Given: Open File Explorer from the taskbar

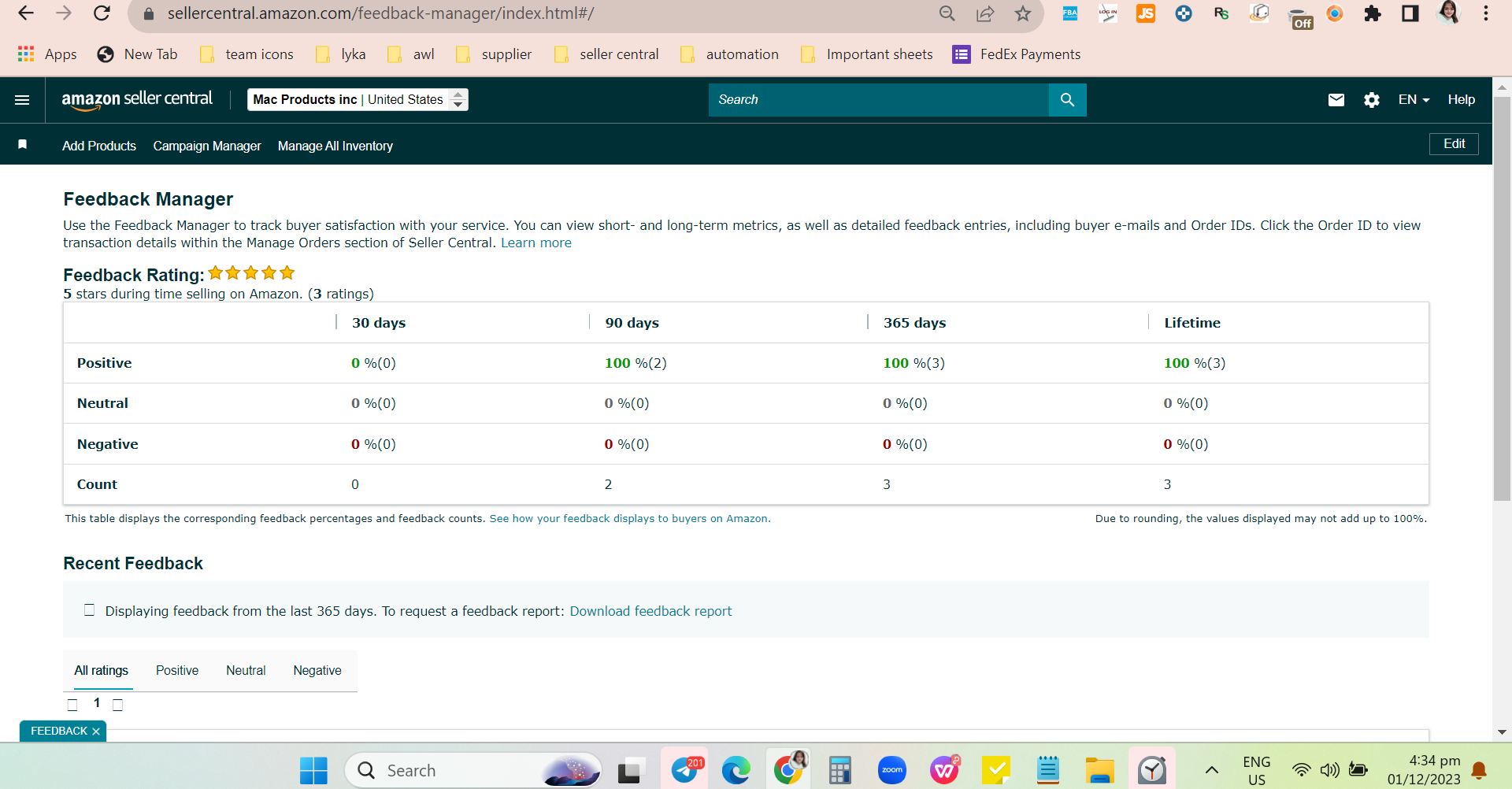Looking at the screenshot, I should click(1100, 770).
